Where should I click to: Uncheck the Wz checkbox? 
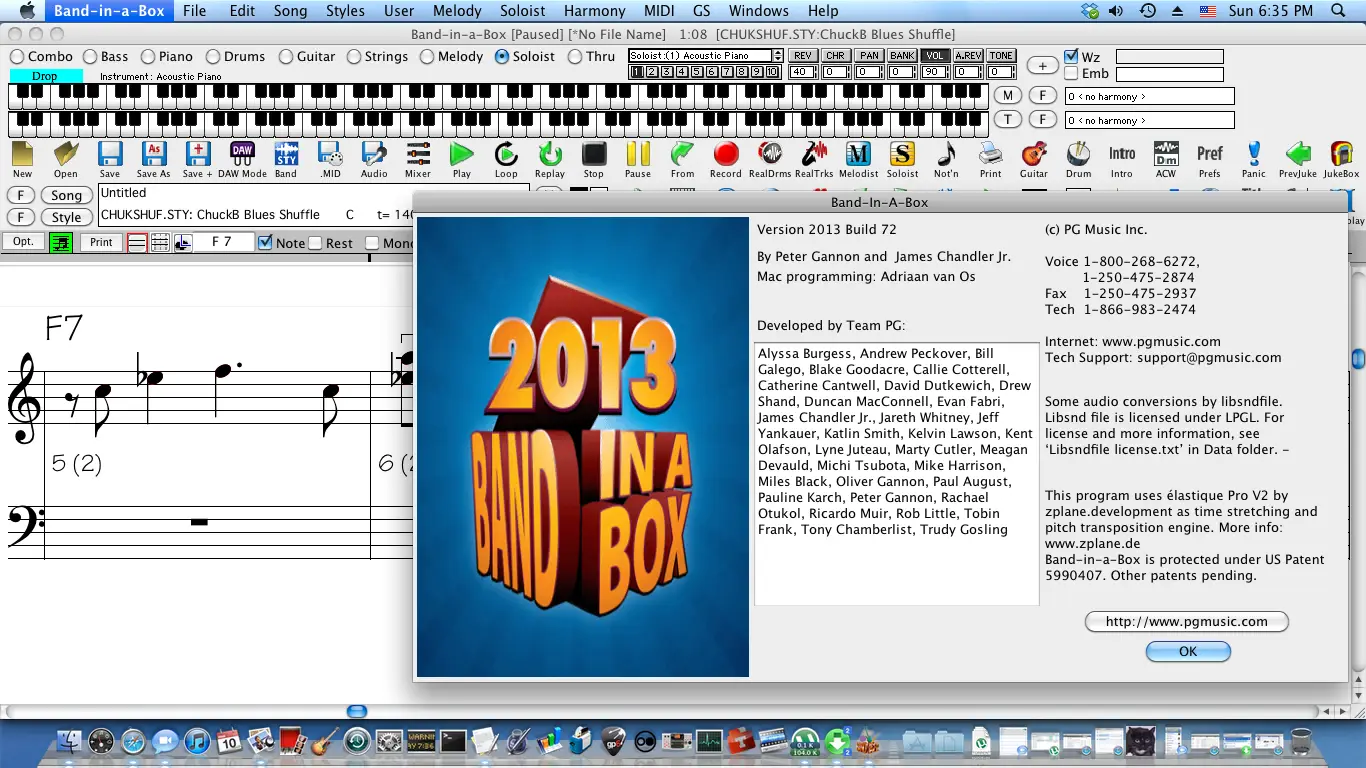coord(1071,57)
